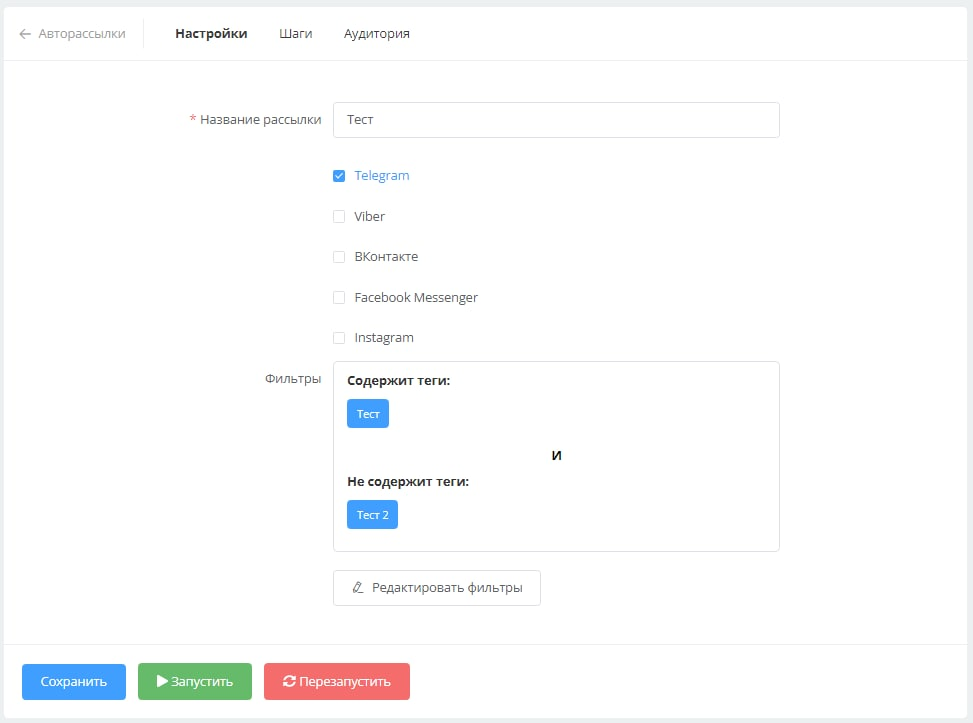Click the back arrow icon beside Авторассылки
The width and height of the screenshot is (973, 723).
(x=25, y=34)
